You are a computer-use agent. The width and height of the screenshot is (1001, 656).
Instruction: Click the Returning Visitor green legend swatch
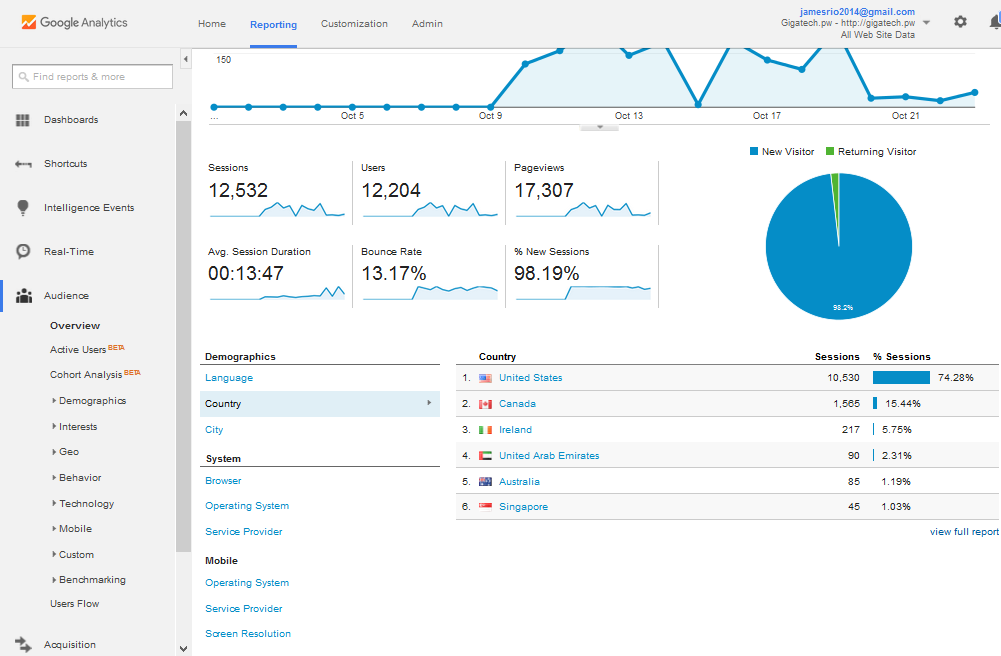click(830, 151)
